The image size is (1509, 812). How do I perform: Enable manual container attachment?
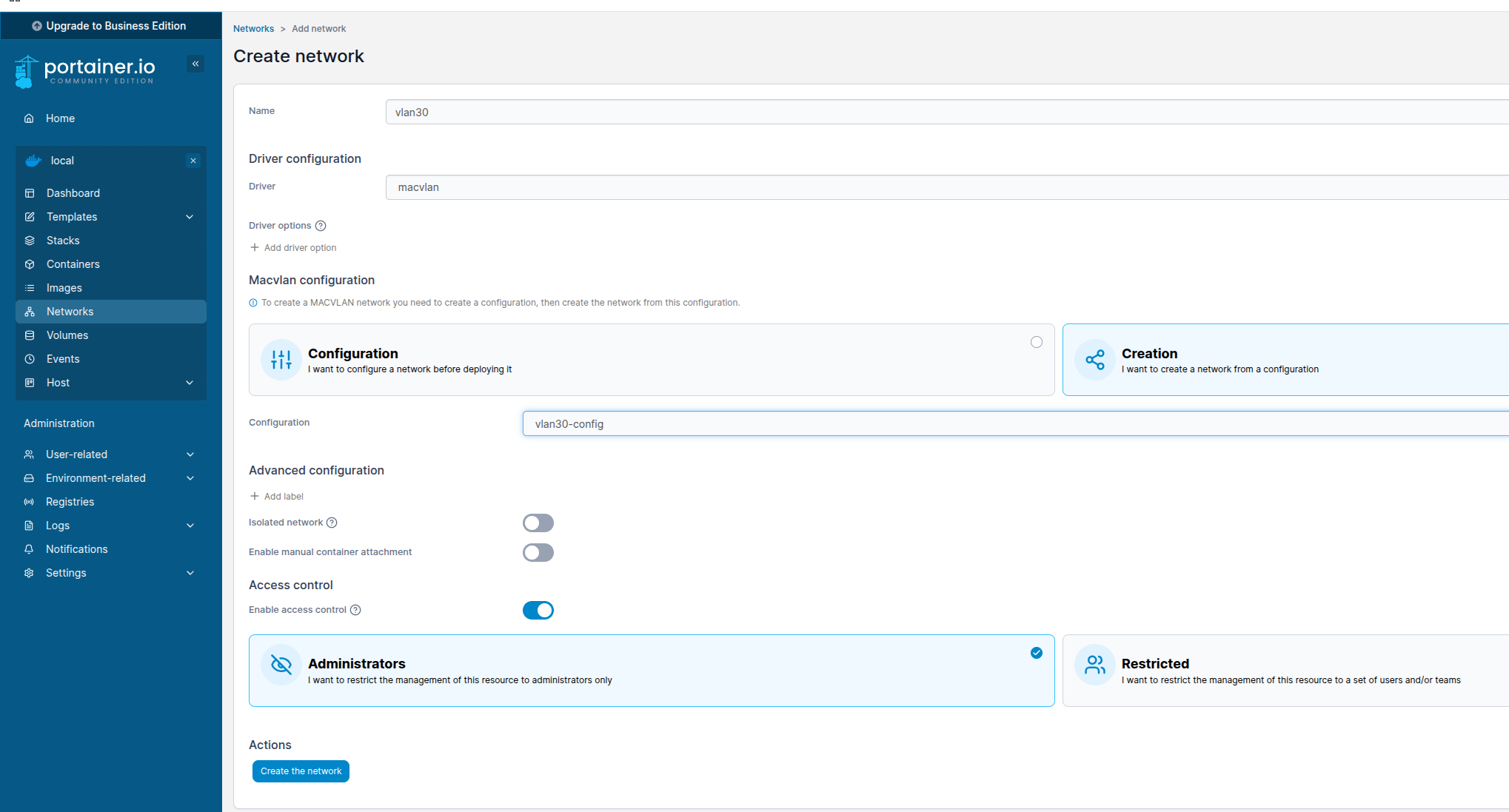(x=538, y=552)
